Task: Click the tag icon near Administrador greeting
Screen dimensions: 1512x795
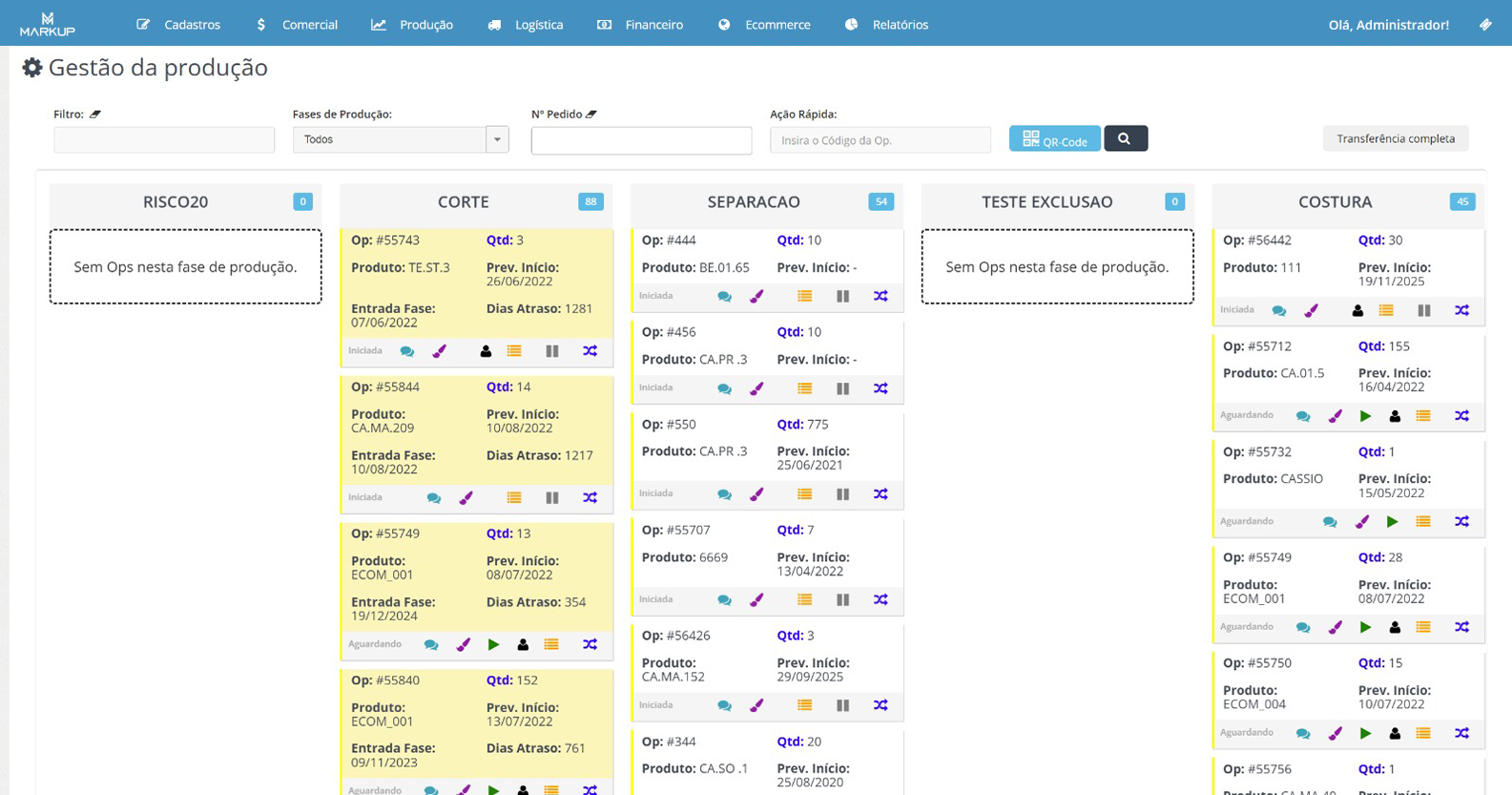Action: tap(1485, 25)
